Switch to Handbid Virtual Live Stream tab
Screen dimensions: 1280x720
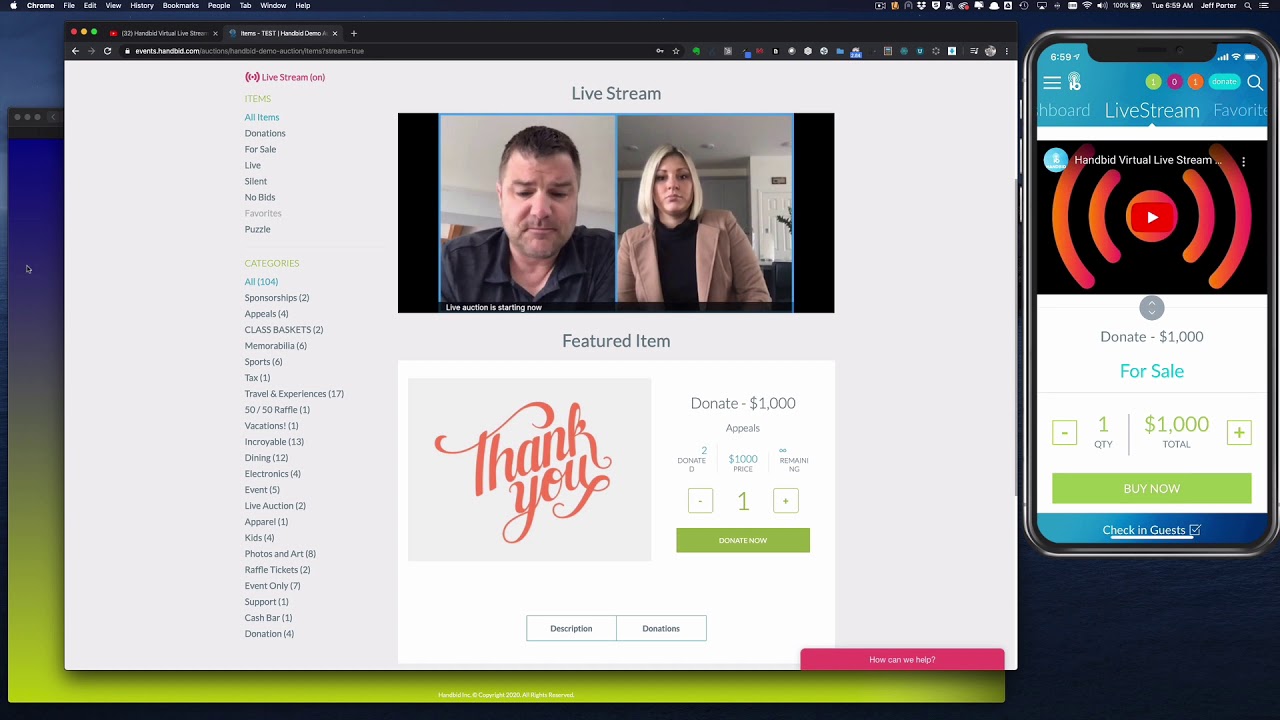click(x=163, y=33)
